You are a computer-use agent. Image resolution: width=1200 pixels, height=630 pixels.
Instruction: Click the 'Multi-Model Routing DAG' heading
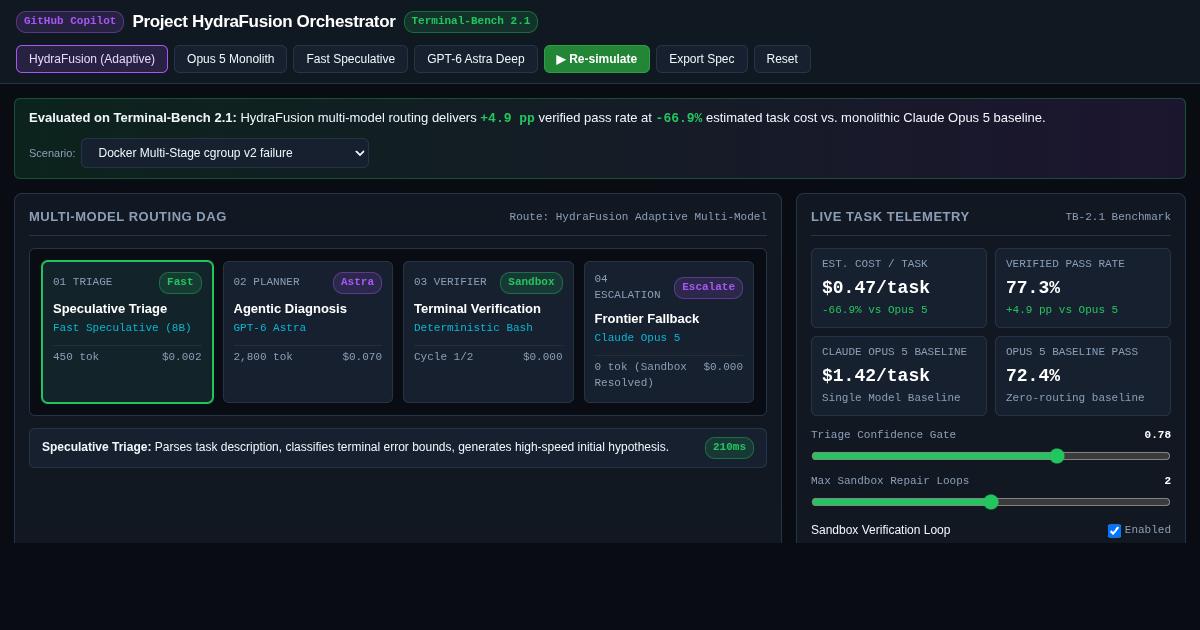(128, 217)
